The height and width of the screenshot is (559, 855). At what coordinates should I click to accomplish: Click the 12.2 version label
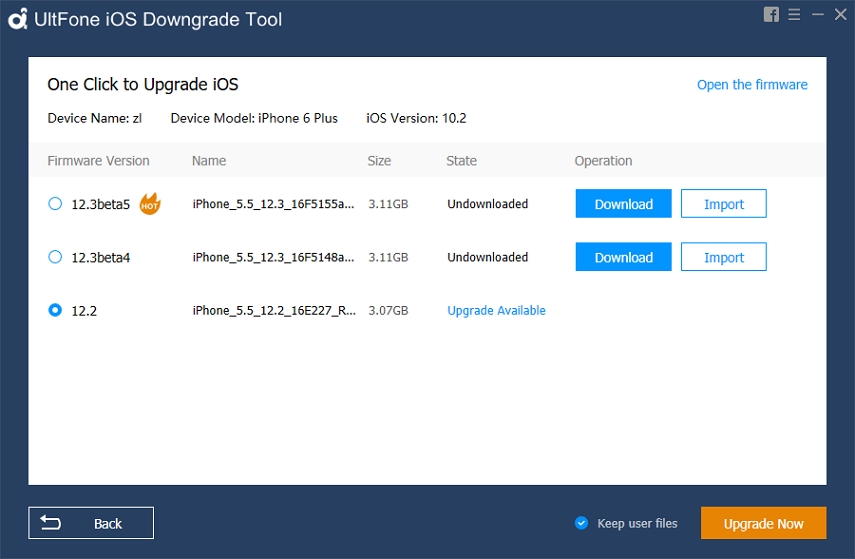tap(84, 311)
